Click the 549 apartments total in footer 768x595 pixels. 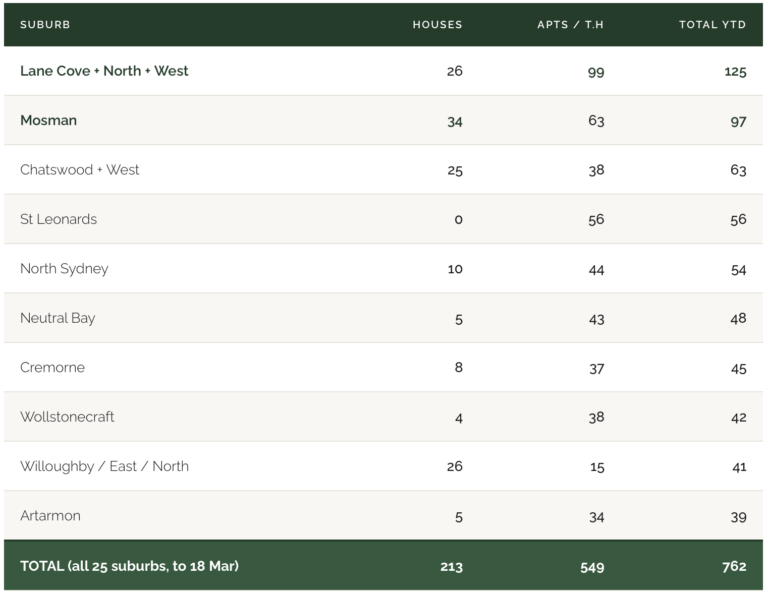point(592,566)
